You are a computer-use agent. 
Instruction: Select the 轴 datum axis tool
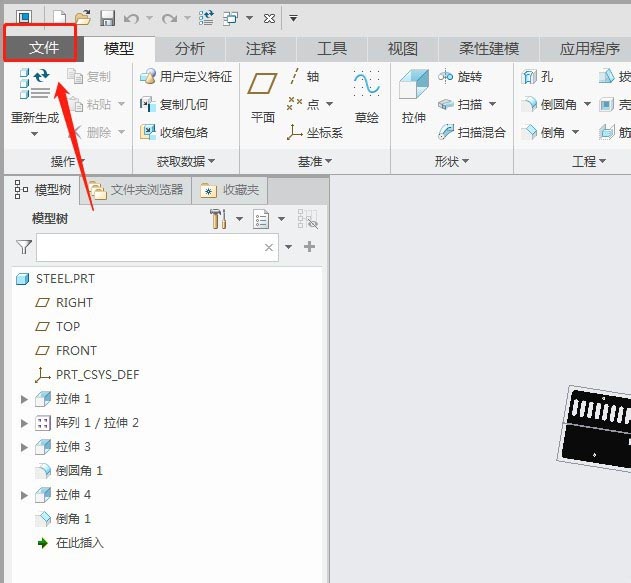pos(304,76)
